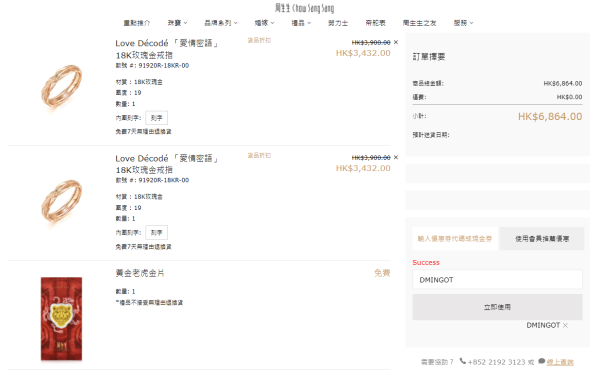Select the HK$0.00 shipping fee value
Image resolution: width=600 pixels, height=381 pixels.
569,97
